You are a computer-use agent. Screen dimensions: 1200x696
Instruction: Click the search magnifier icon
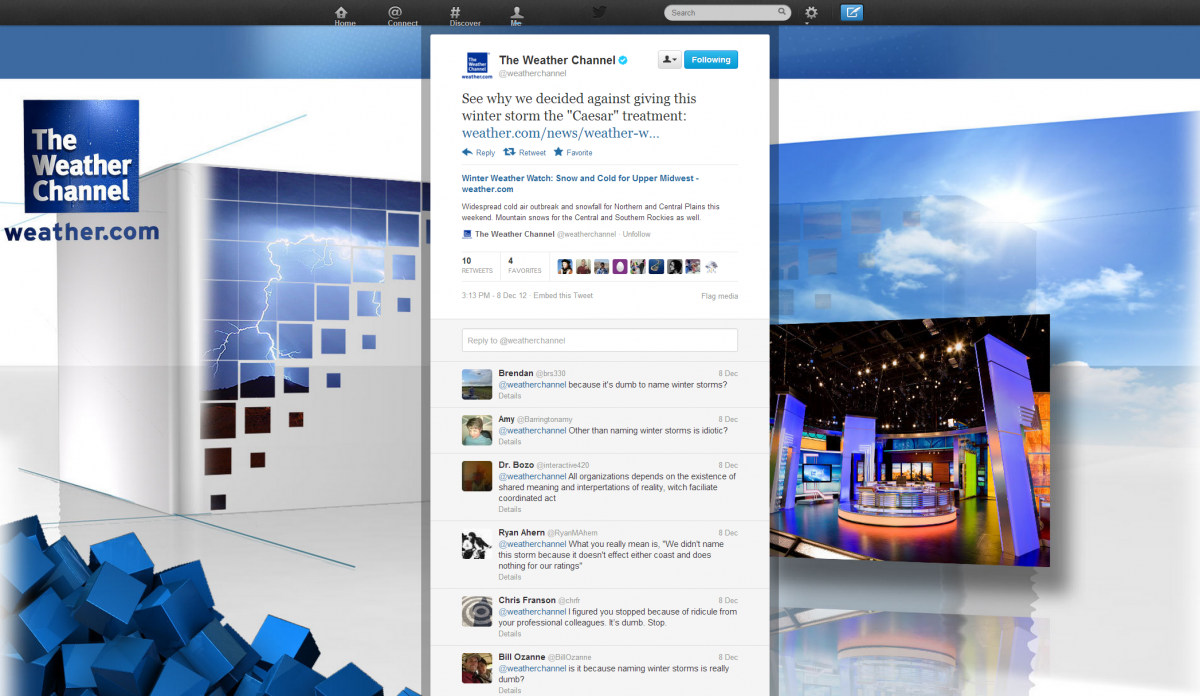click(x=782, y=13)
